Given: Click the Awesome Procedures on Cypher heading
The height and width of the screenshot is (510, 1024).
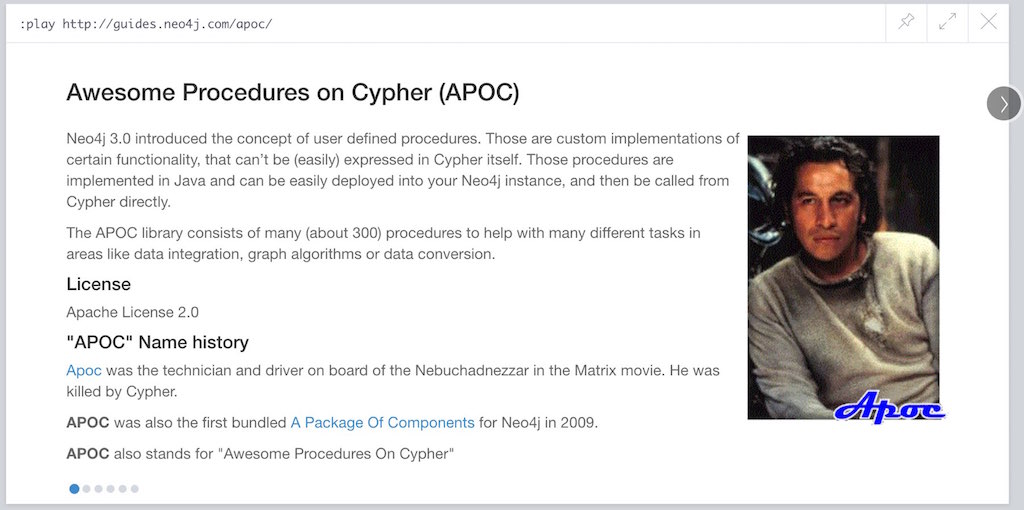Looking at the screenshot, I should [x=293, y=93].
